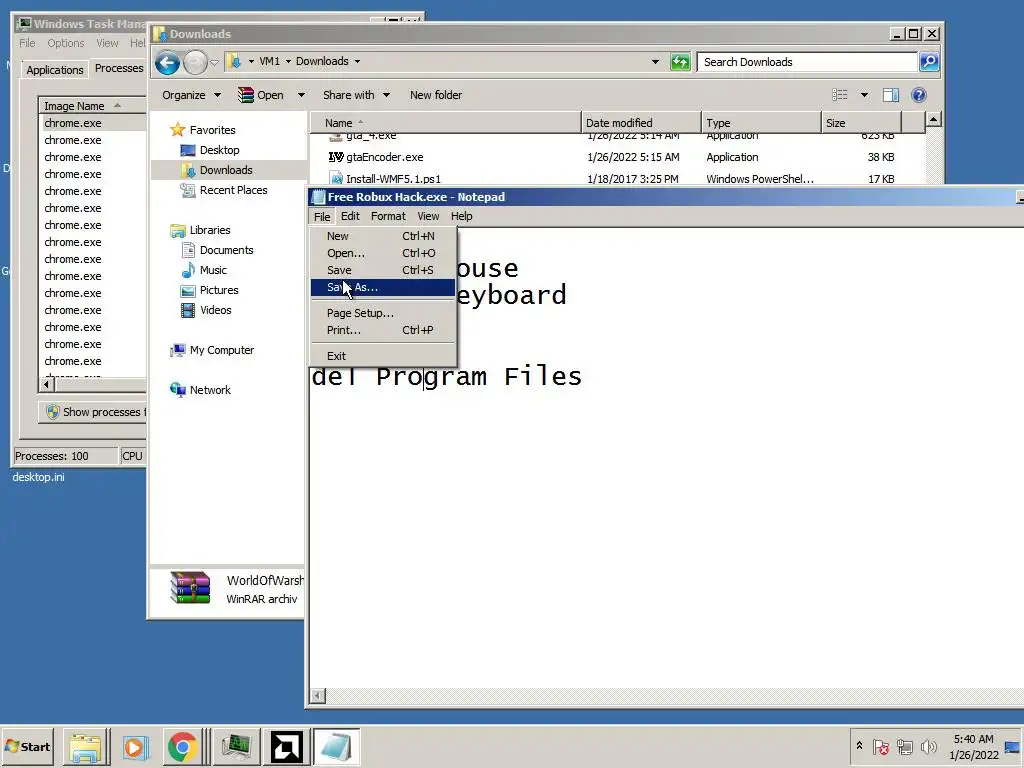Expand the recent pages arrow beside Forward
Image resolution: width=1024 pixels, height=768 pixels.
click(x=214, y=63)
